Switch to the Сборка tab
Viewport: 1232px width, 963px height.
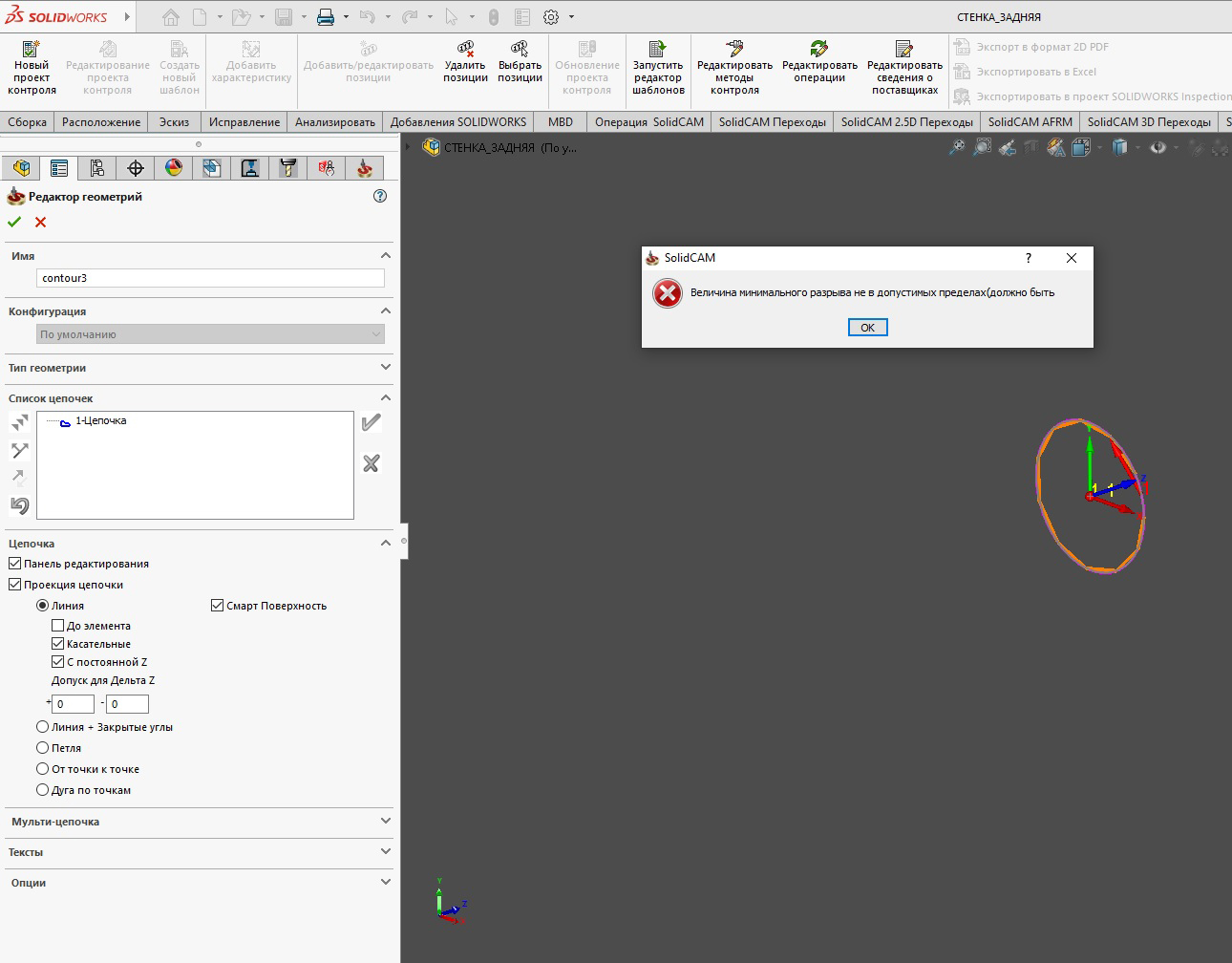(28, 122)
